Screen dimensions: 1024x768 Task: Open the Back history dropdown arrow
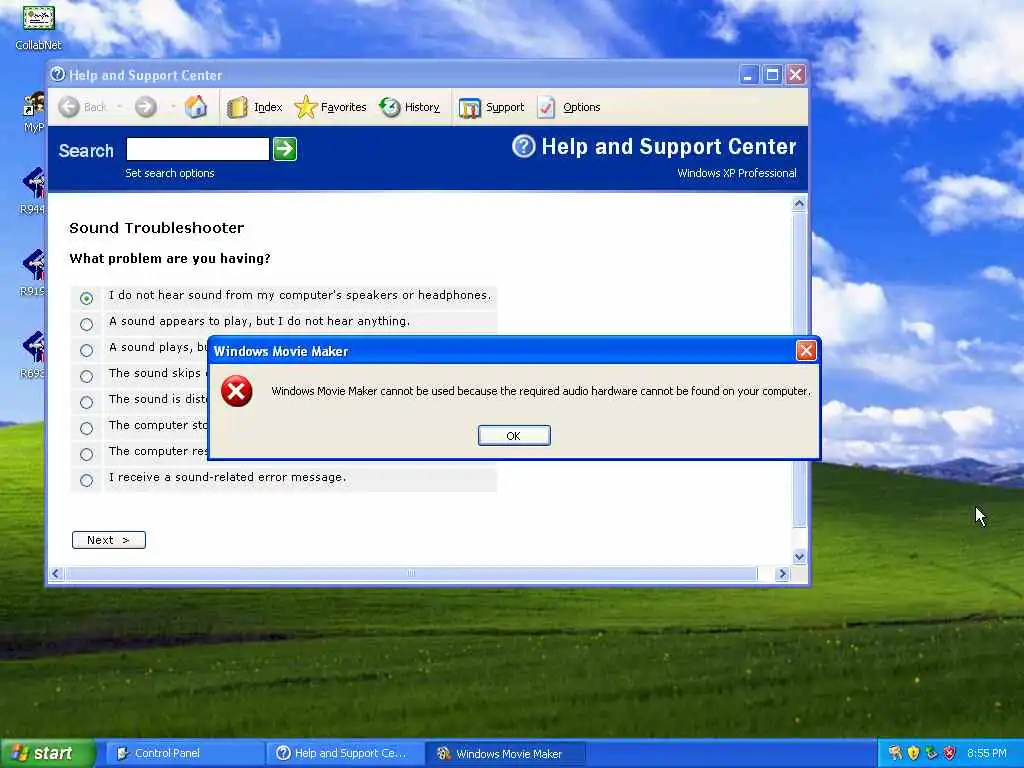click(x=120, y=106)
